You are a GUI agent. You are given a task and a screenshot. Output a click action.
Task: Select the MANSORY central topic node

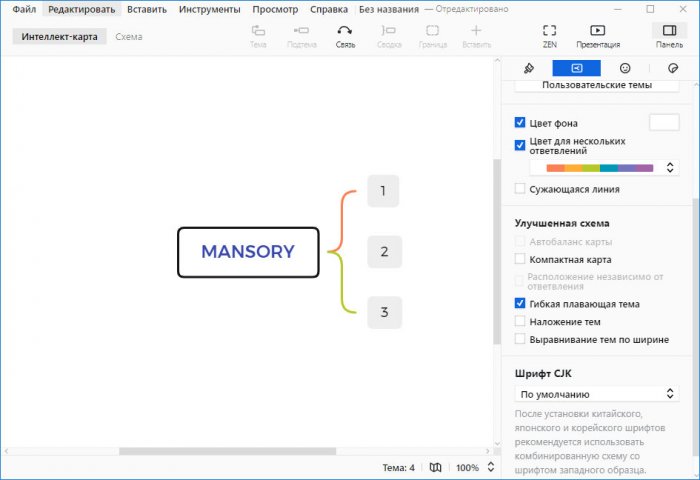248,252
